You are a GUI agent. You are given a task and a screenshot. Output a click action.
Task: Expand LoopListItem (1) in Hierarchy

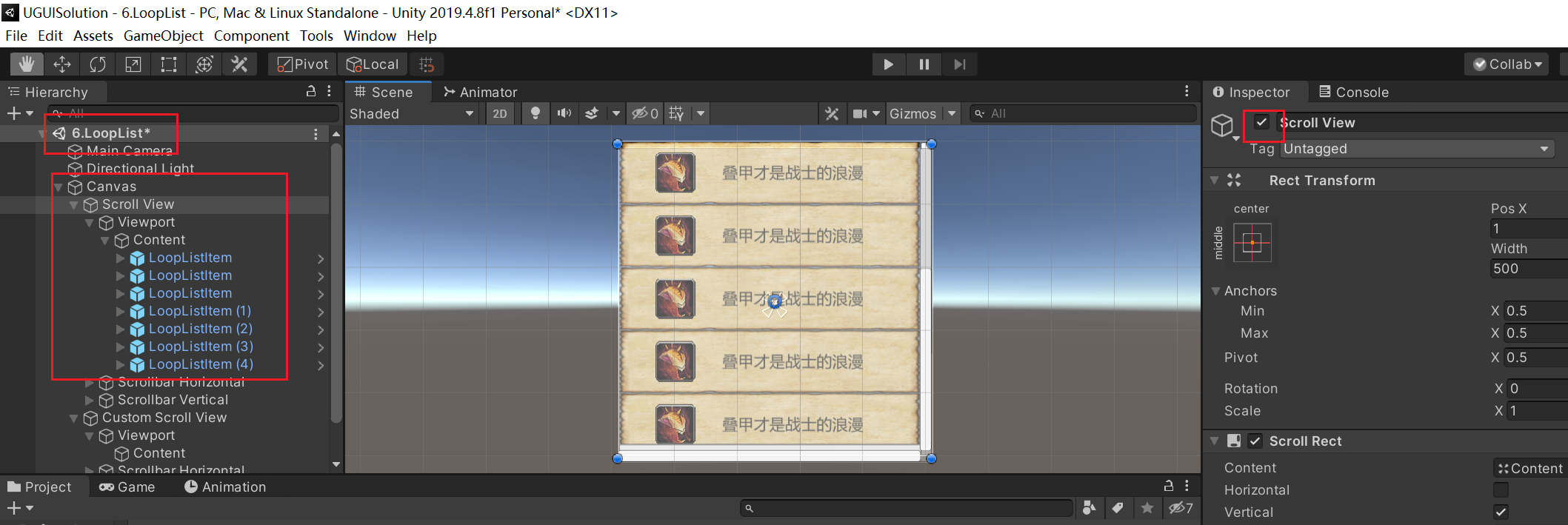pyautogui.click(x=121, y=312)
